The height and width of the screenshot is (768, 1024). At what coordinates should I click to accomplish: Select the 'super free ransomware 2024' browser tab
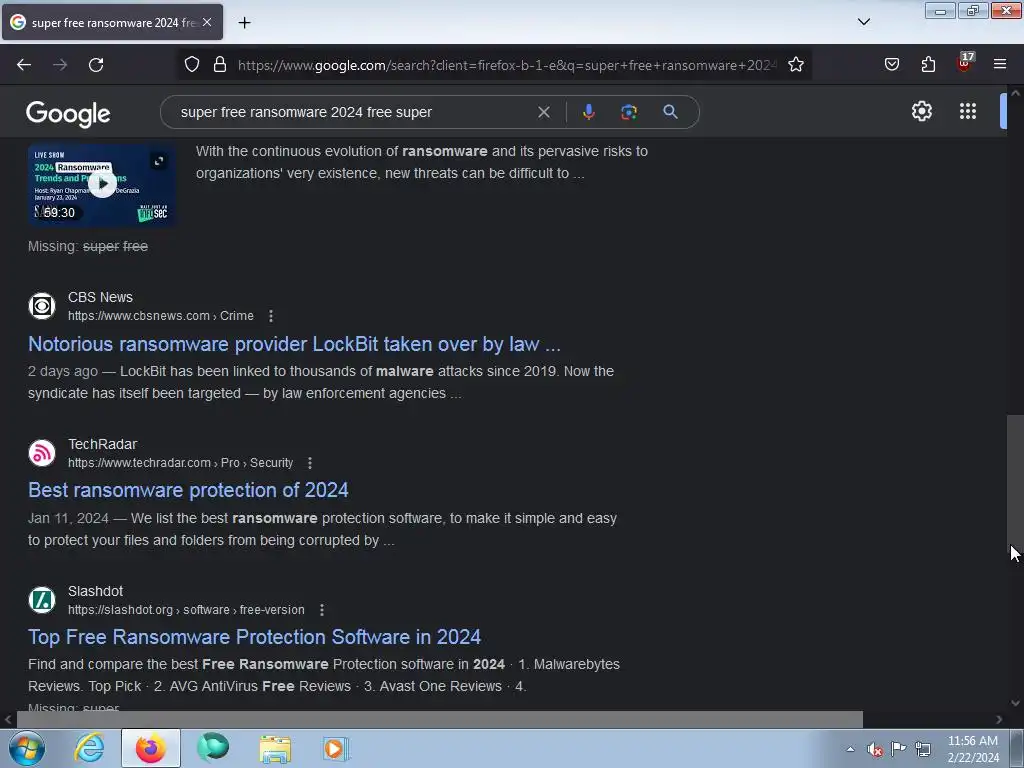pyautogui.click(x=112, y=22)
